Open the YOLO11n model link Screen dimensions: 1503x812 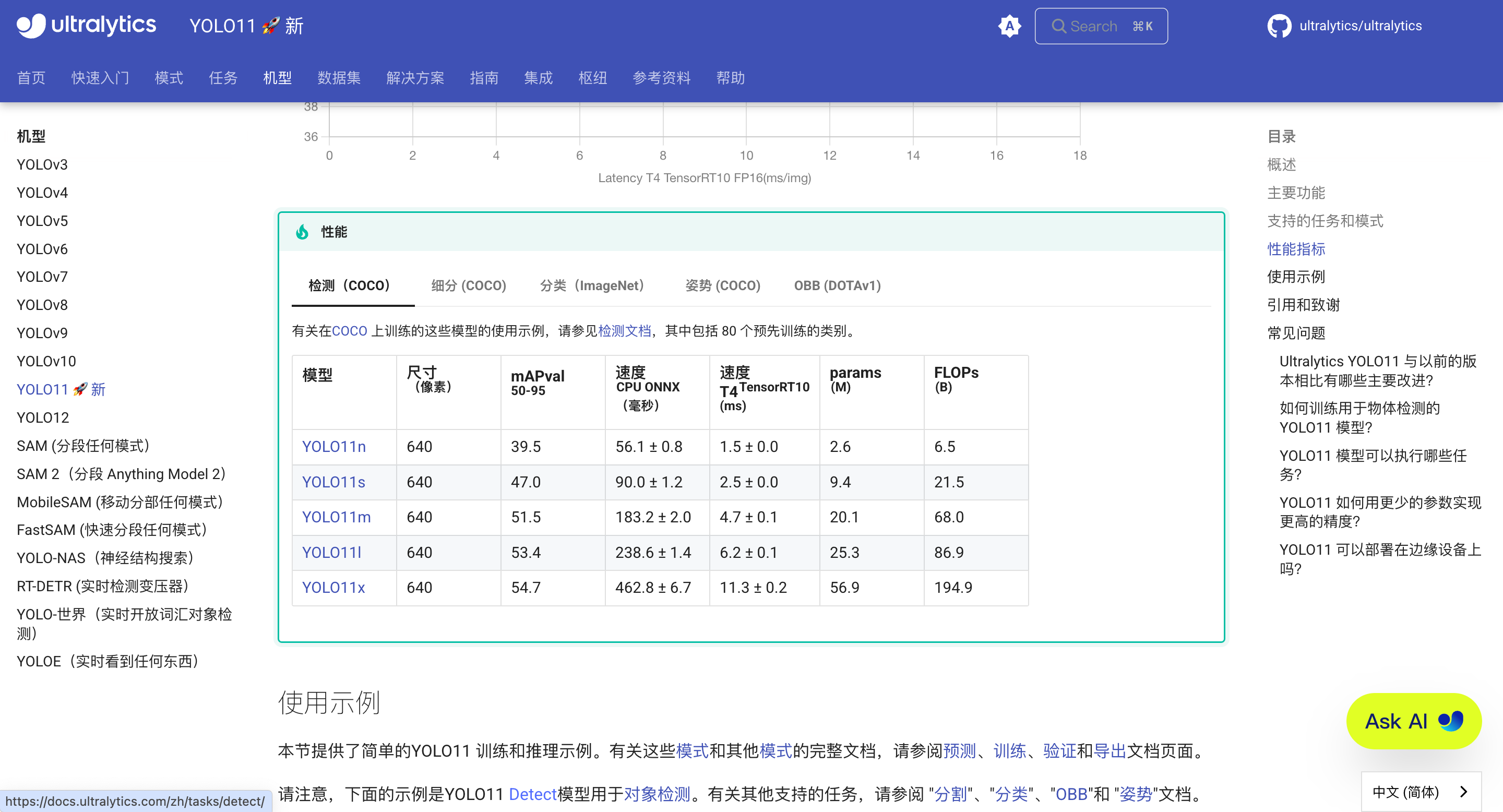(x=334, y=447)
